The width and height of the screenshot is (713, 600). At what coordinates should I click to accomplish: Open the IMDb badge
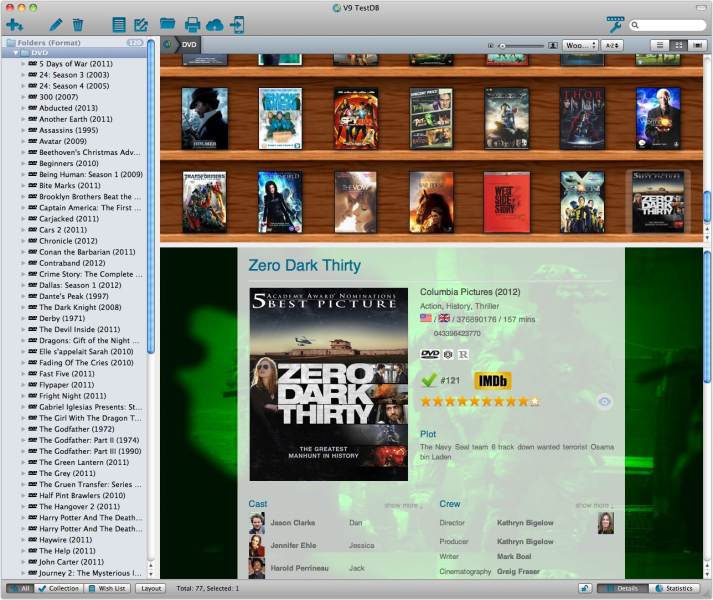tap(492, 381)
